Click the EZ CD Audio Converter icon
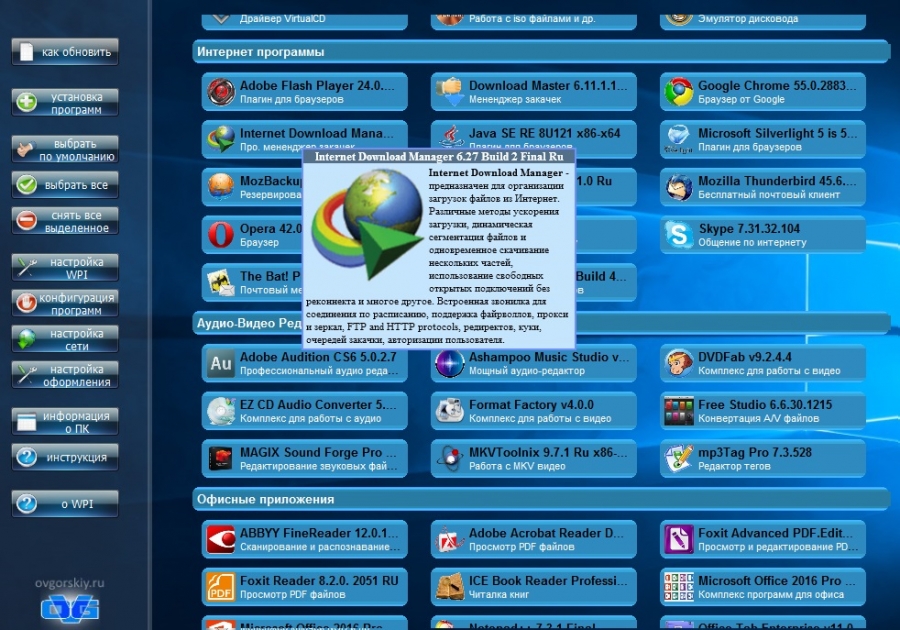 click(221, 411)
